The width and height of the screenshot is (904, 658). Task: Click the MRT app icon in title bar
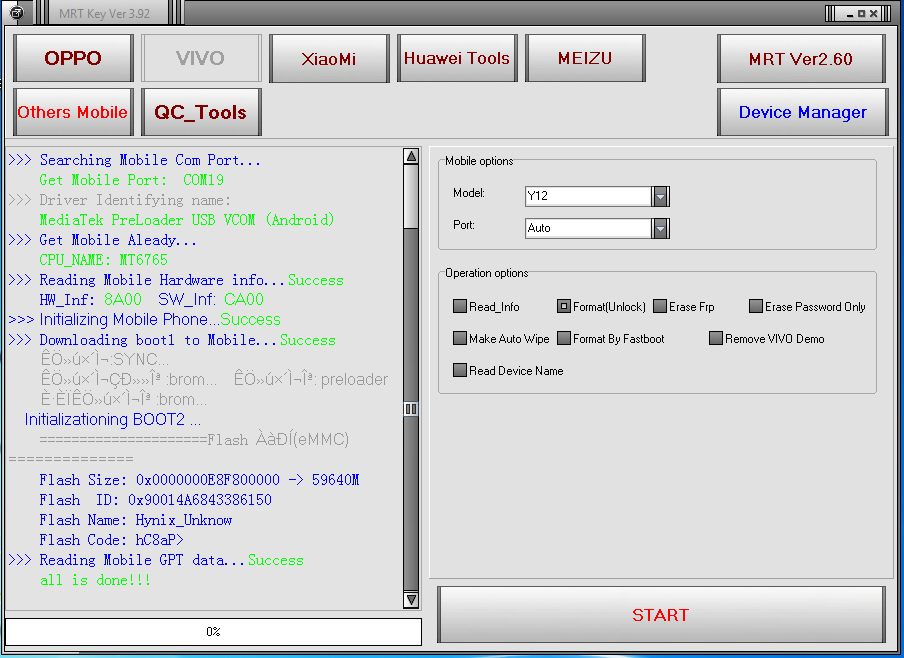(x=17, y=13)
